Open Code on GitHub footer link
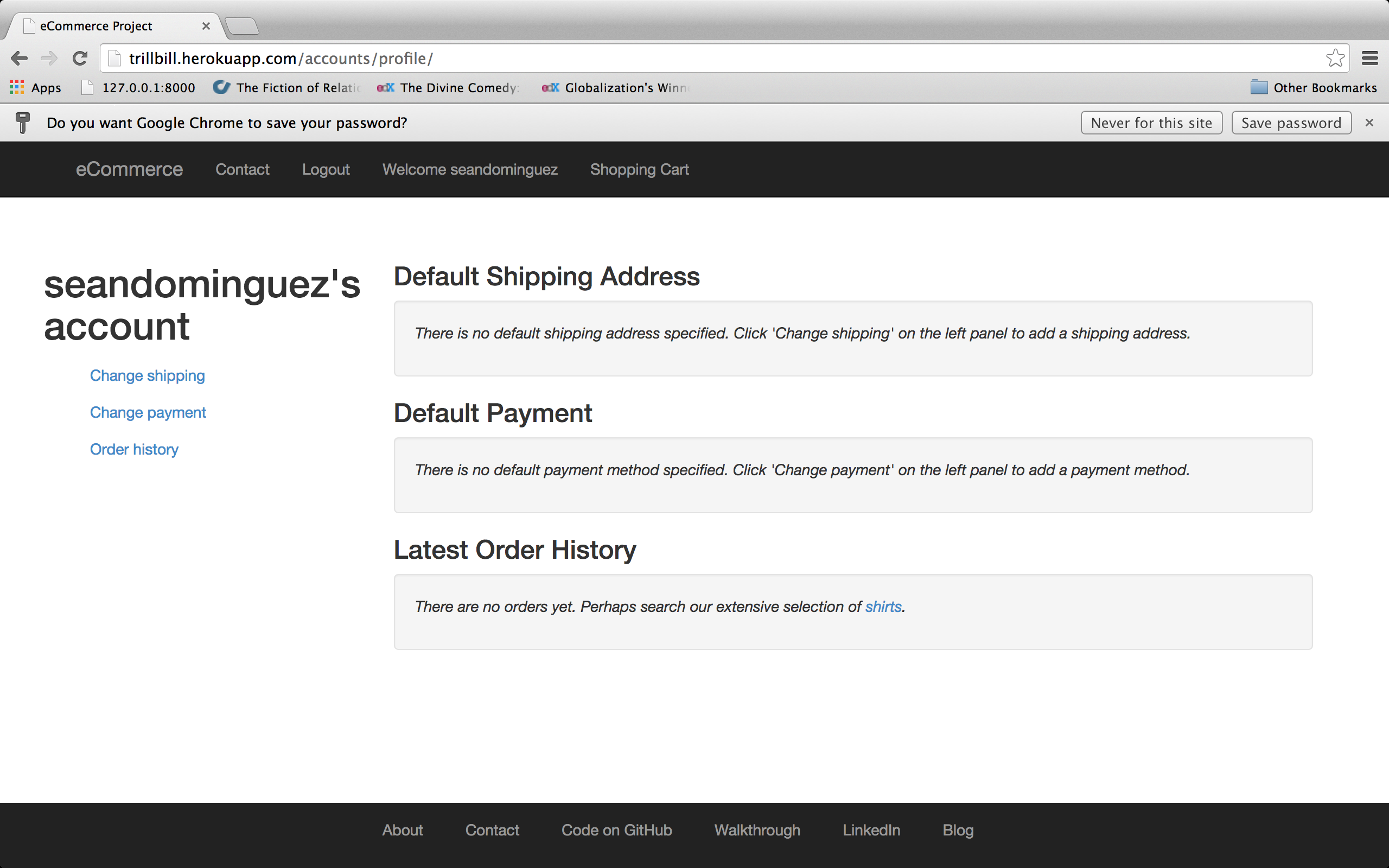Viewport: 1389px width, 868px height. [x=616, y=830]
